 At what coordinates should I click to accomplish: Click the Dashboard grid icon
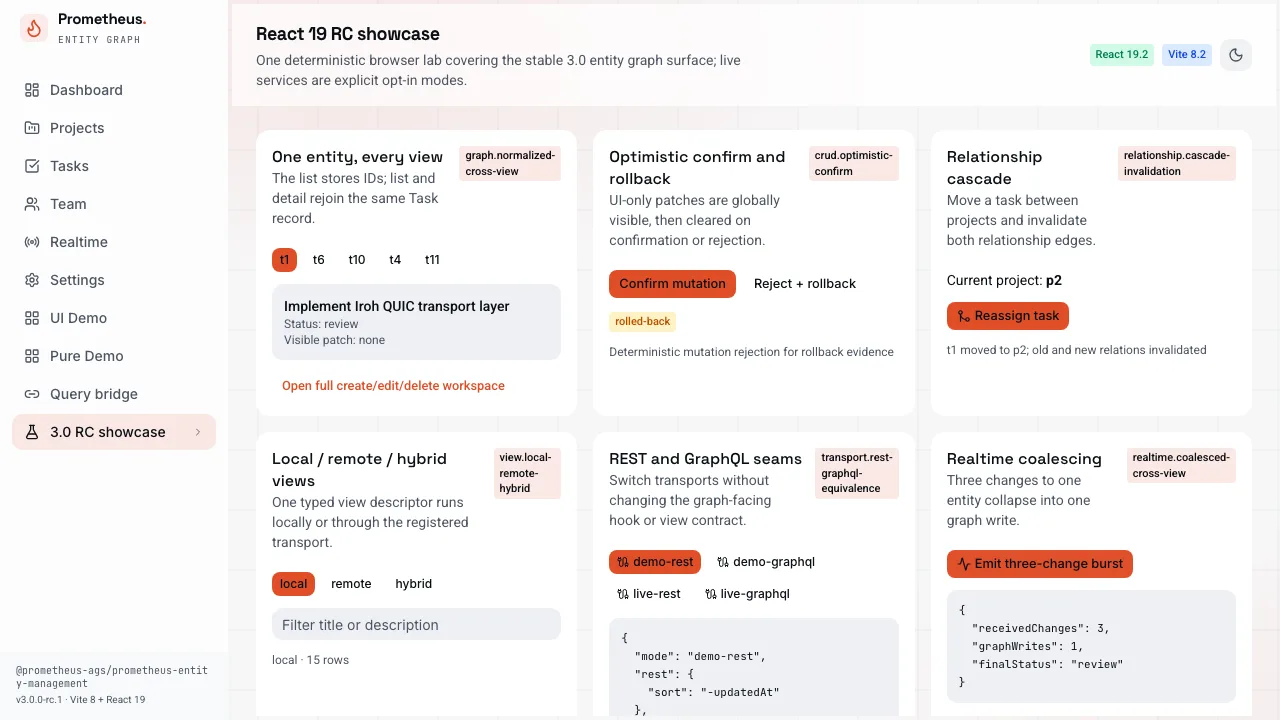pos(32,90)
